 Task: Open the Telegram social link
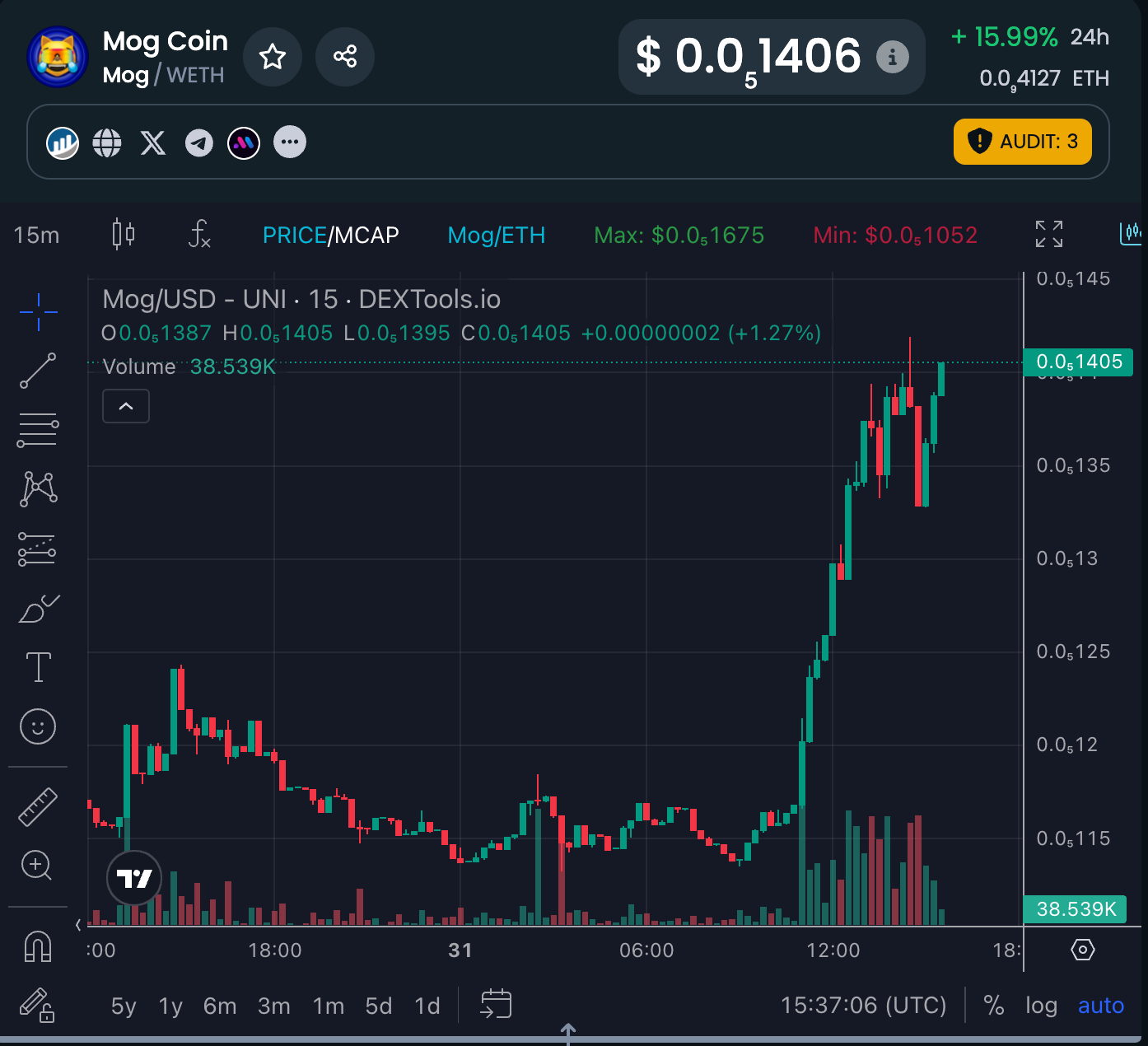(x=198, y=142)
